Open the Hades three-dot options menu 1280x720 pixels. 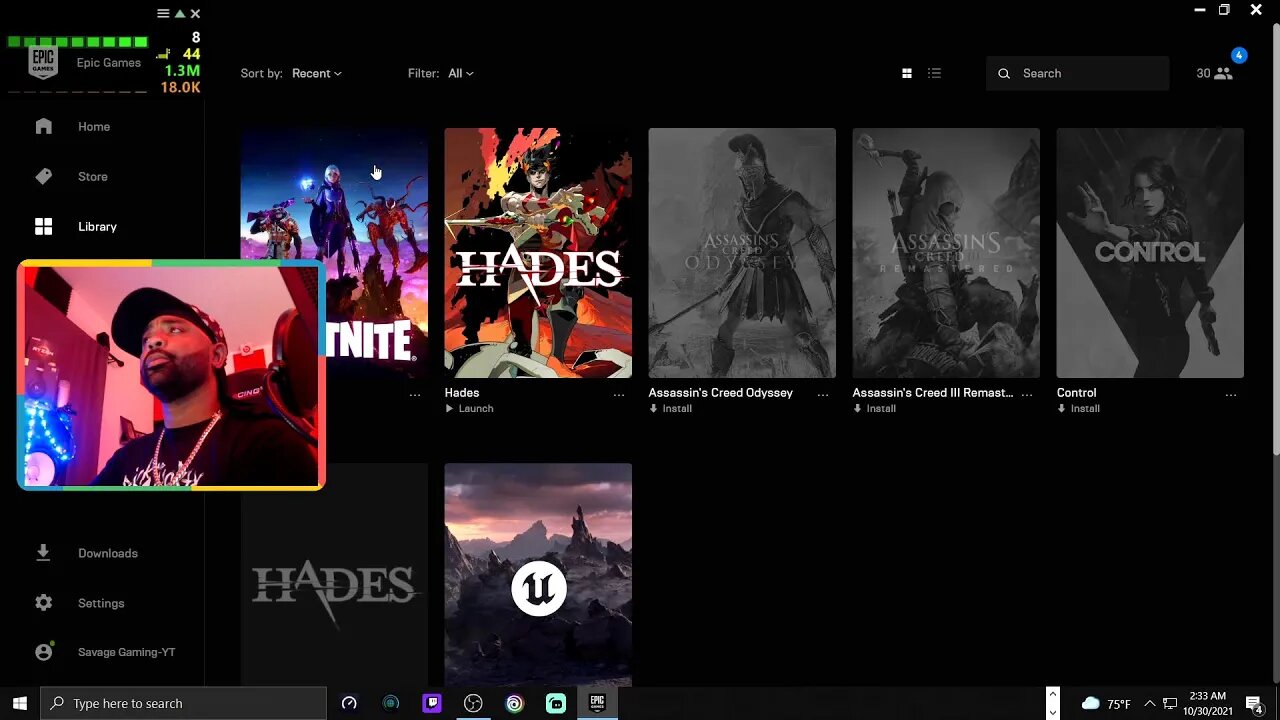[619, 395]
